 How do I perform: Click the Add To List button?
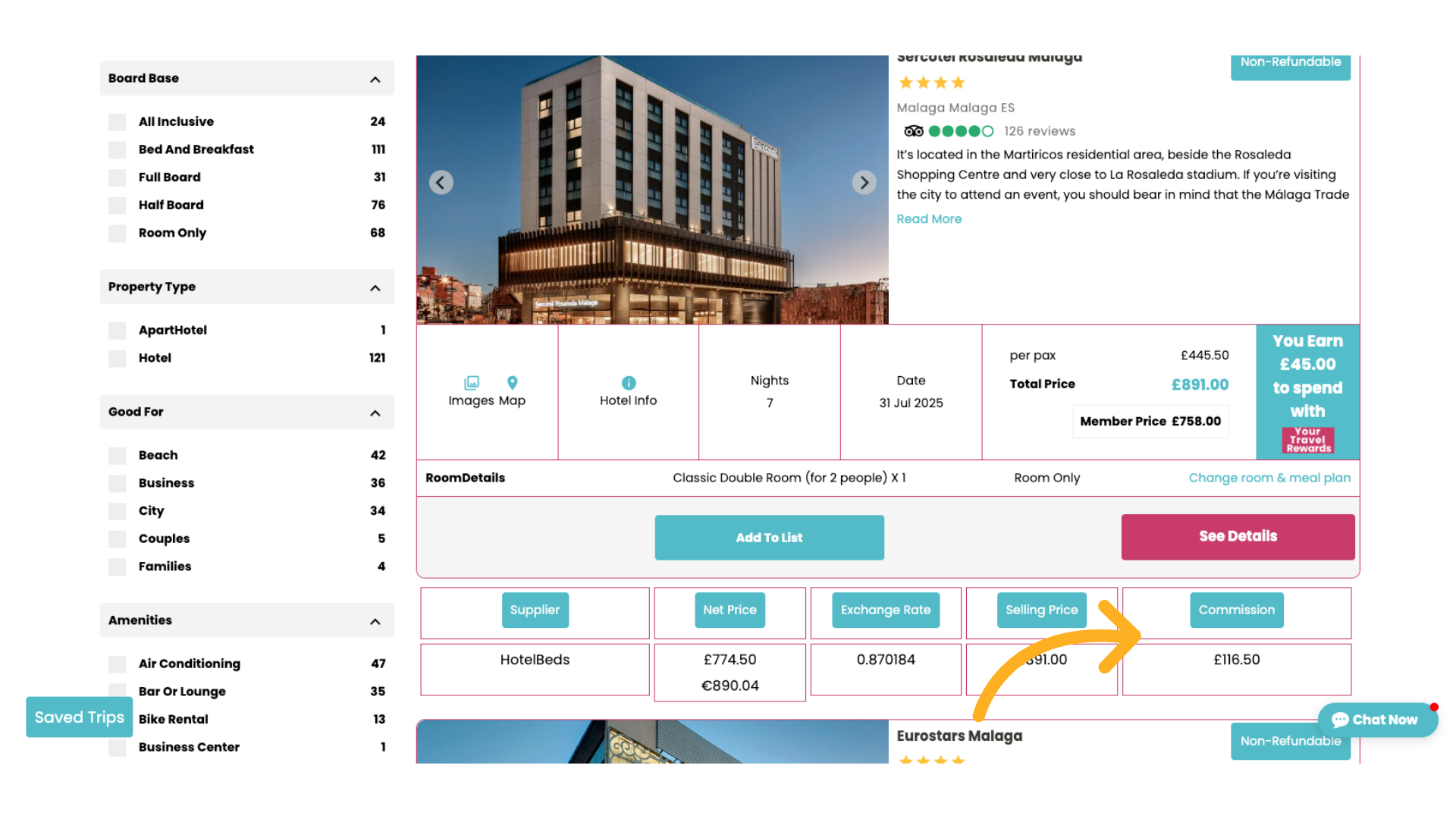[769, 538]
